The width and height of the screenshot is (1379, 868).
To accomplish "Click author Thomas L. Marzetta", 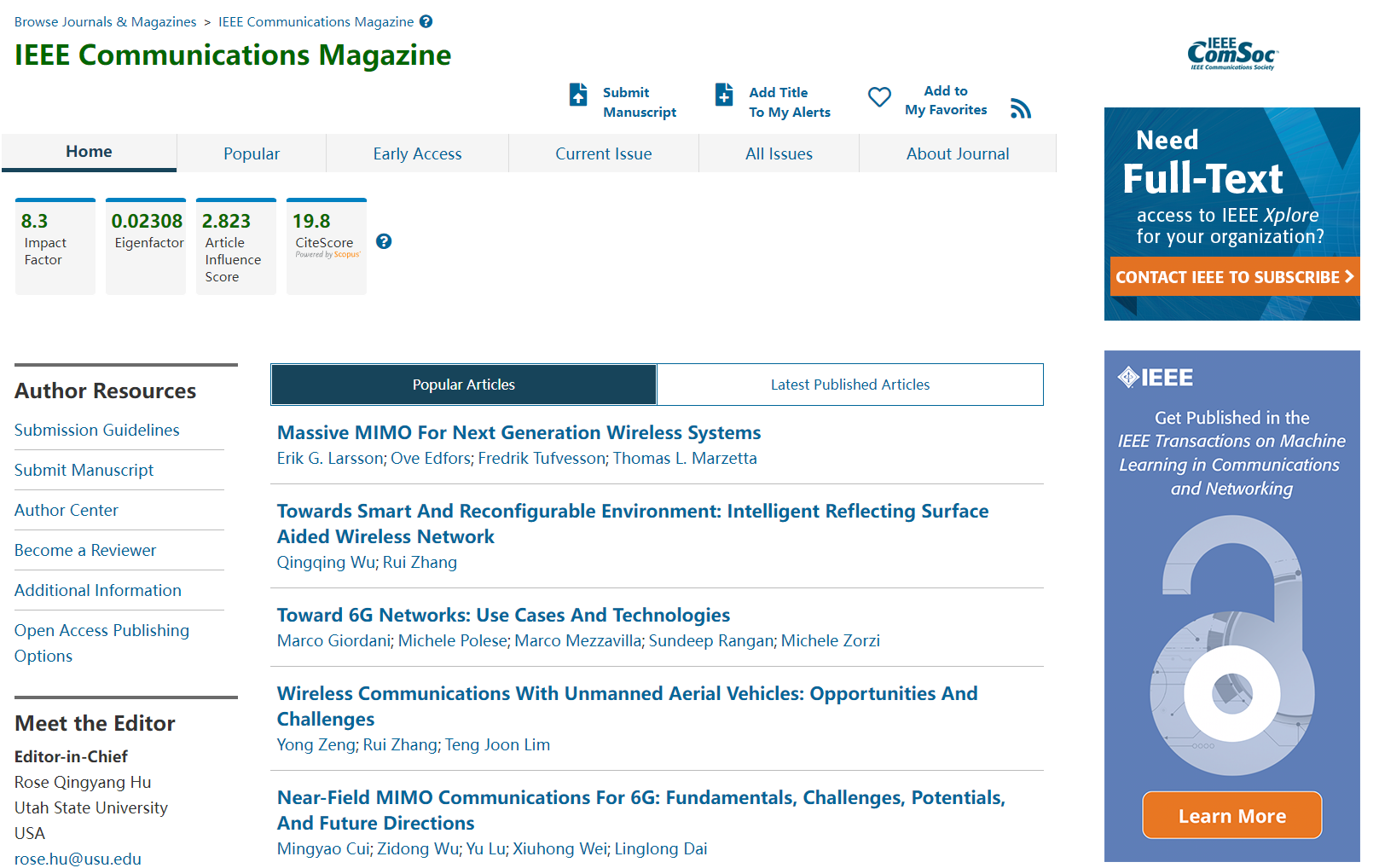I will tap(685, 458).
